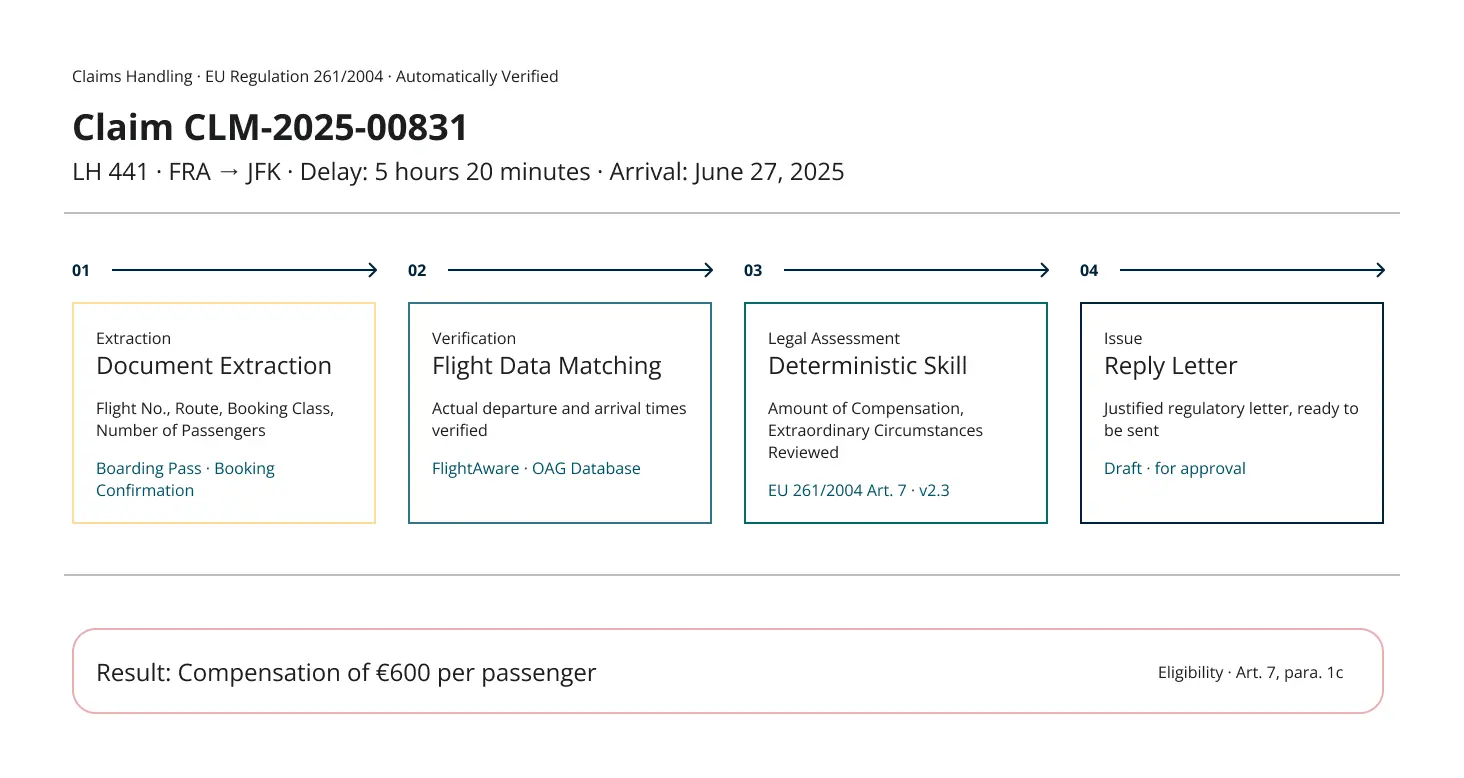Select the Flight Data Matching heading
This screenshot has width=1464, height=778.
547,366
